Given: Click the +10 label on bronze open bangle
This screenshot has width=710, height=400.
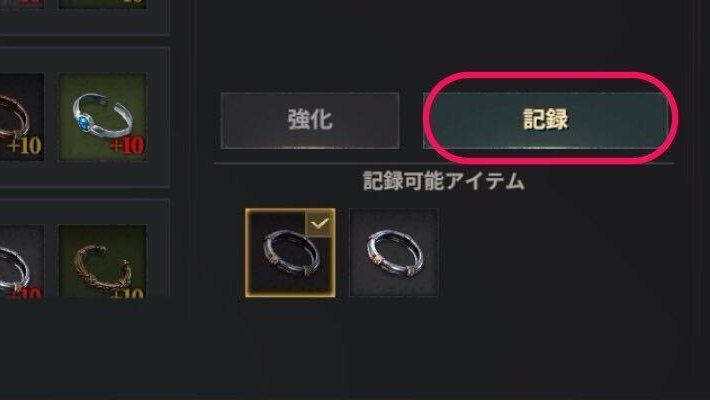Looking at the screenshot, I should [127, 293].
